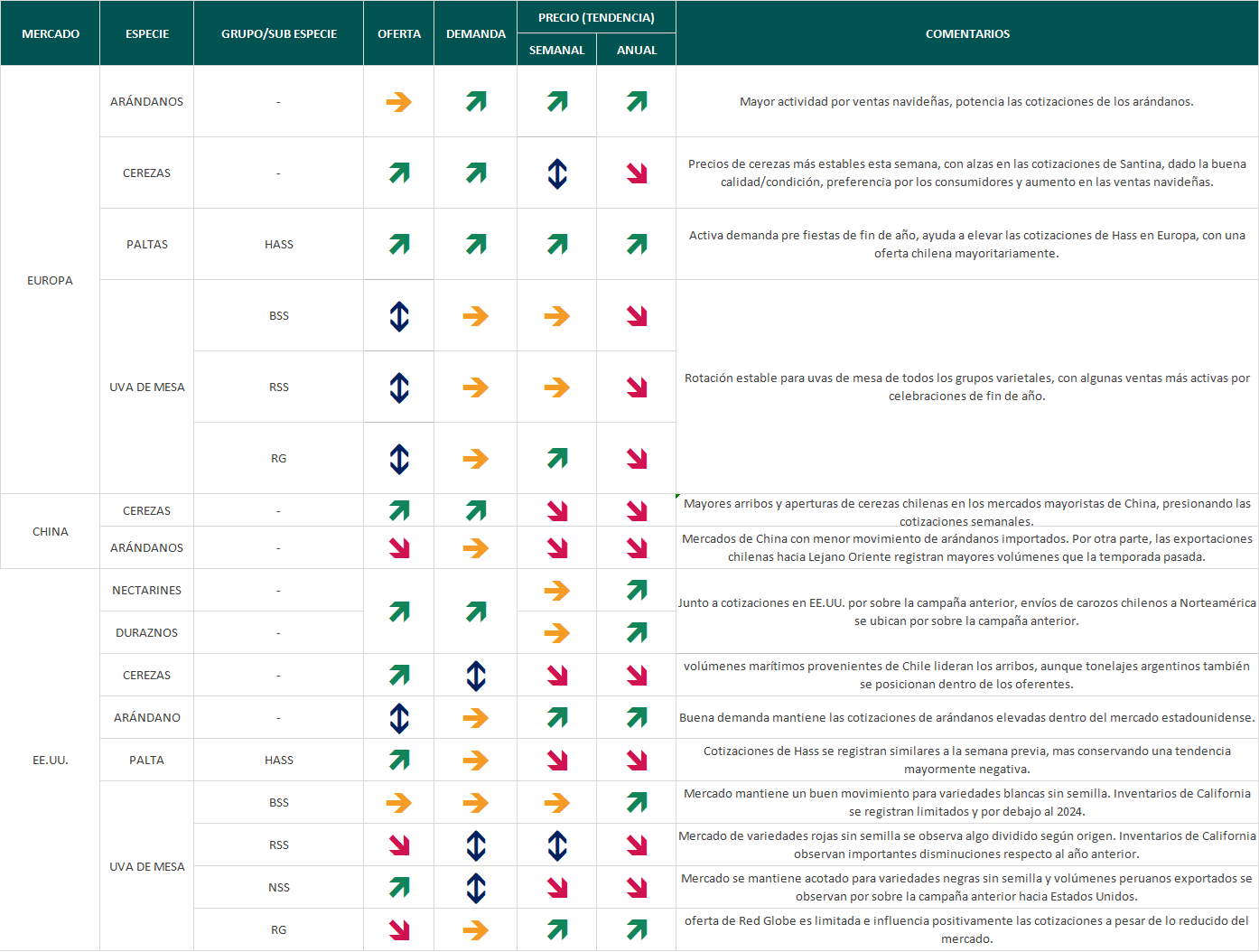This screenshot has height=952, width=1259.
Task: Select the ESPECIE column header
Action: (147, 33)
